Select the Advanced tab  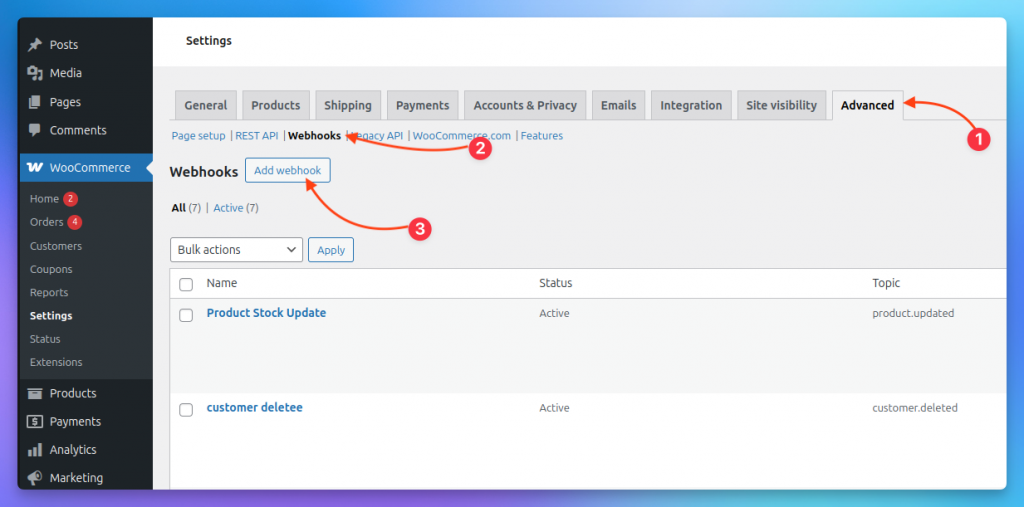[868, 106]
